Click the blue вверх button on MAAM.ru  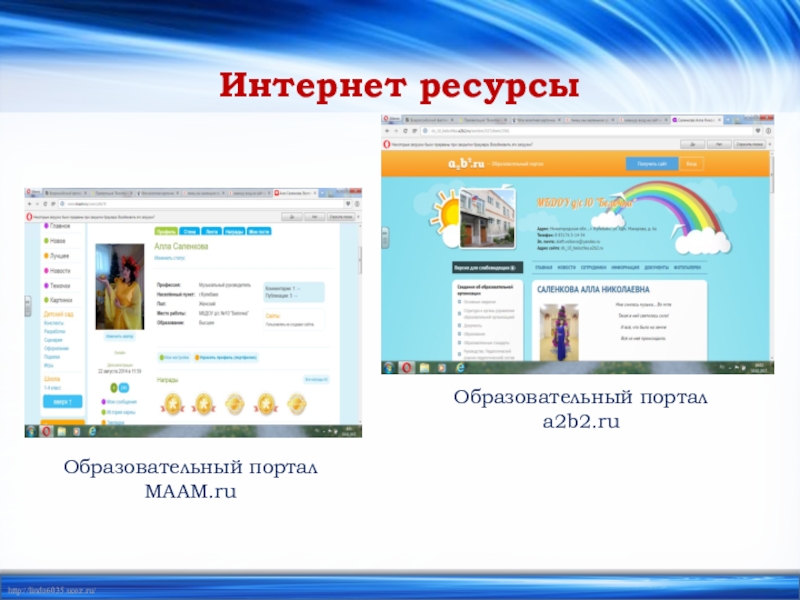pos(63,402)
